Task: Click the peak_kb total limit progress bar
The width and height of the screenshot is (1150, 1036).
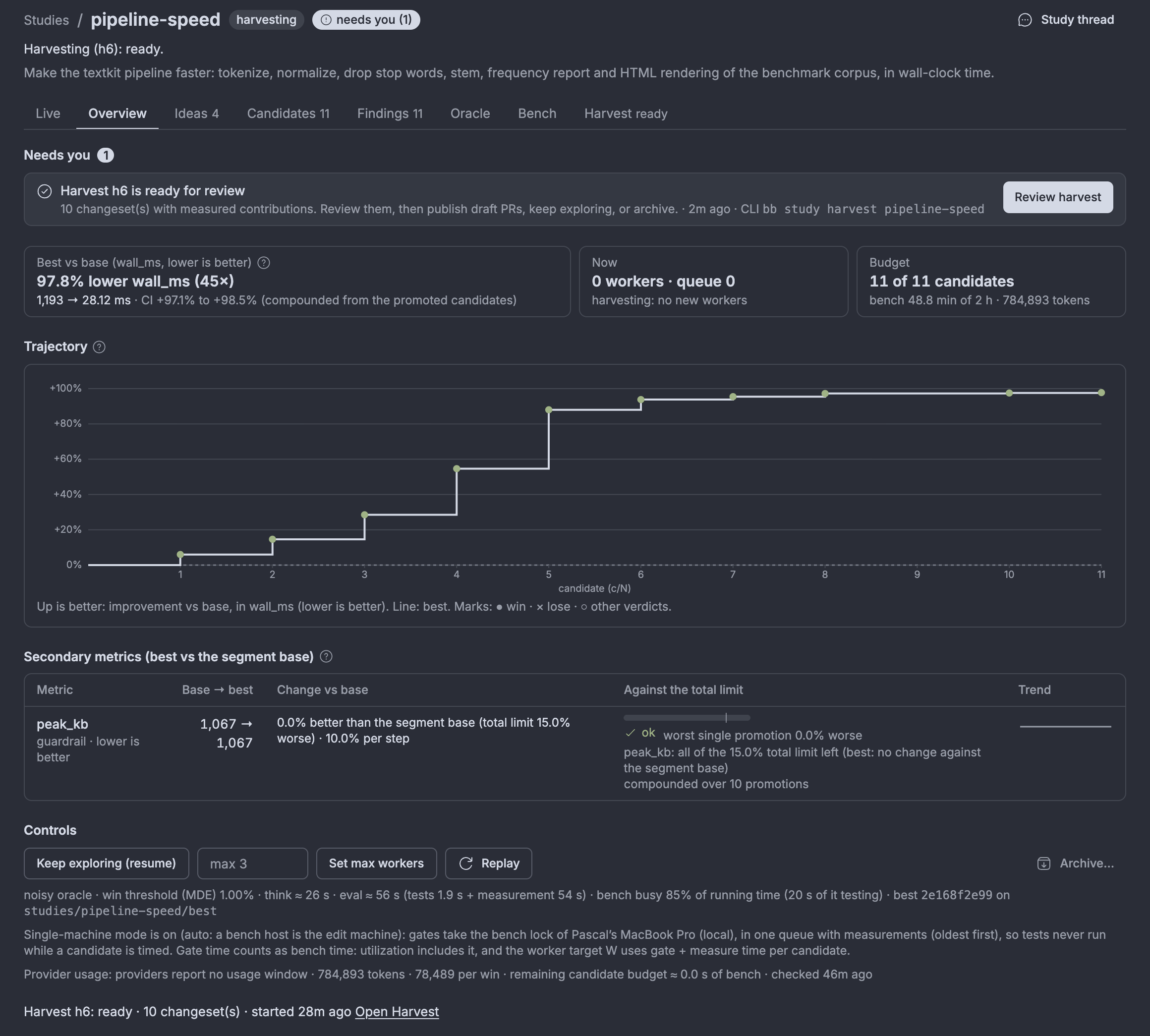Action: pos(687,717)
